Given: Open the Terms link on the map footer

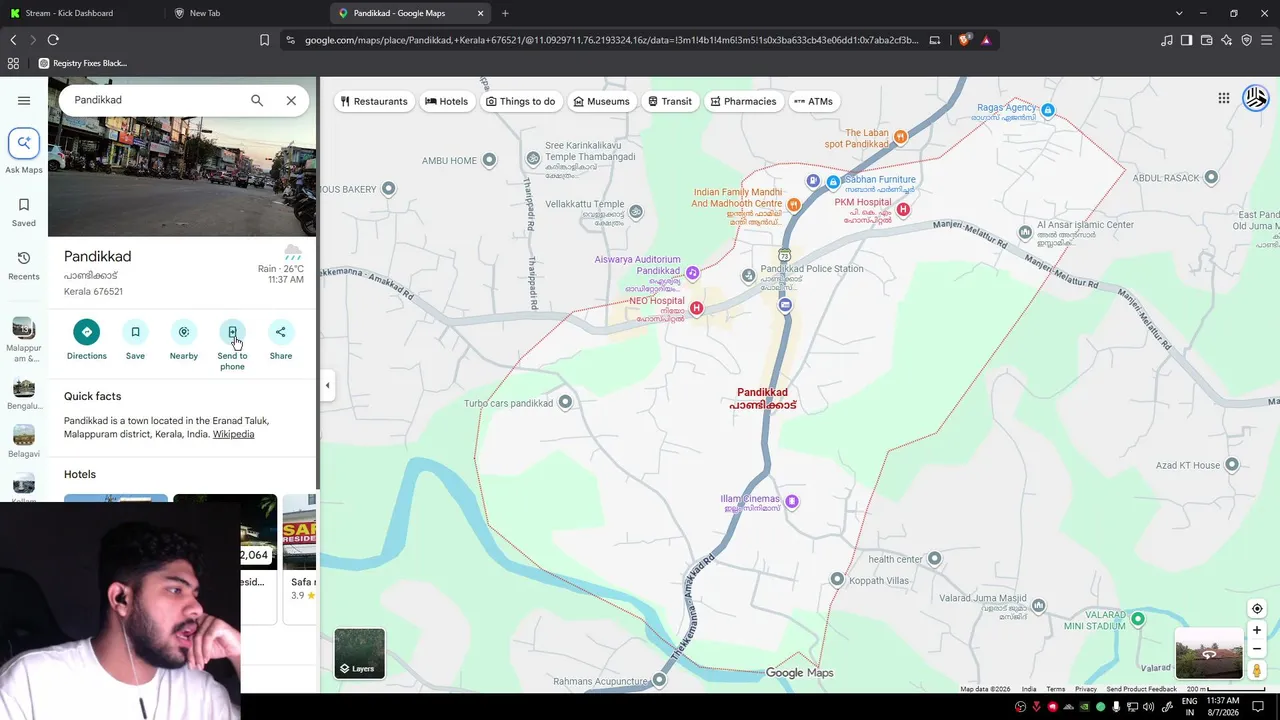Looking at the screenshot, I should [x=1056, y=689].
